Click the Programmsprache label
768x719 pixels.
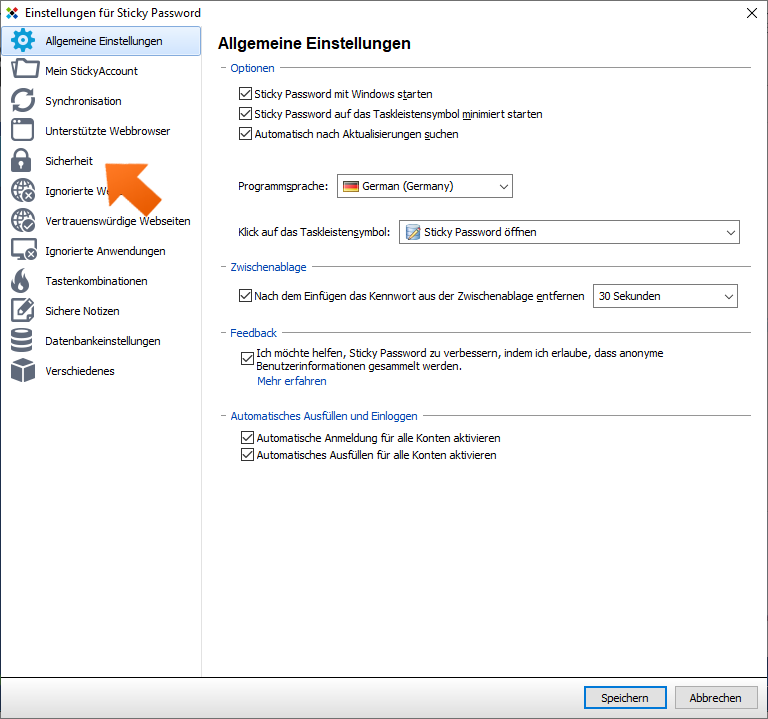[283, 186]
